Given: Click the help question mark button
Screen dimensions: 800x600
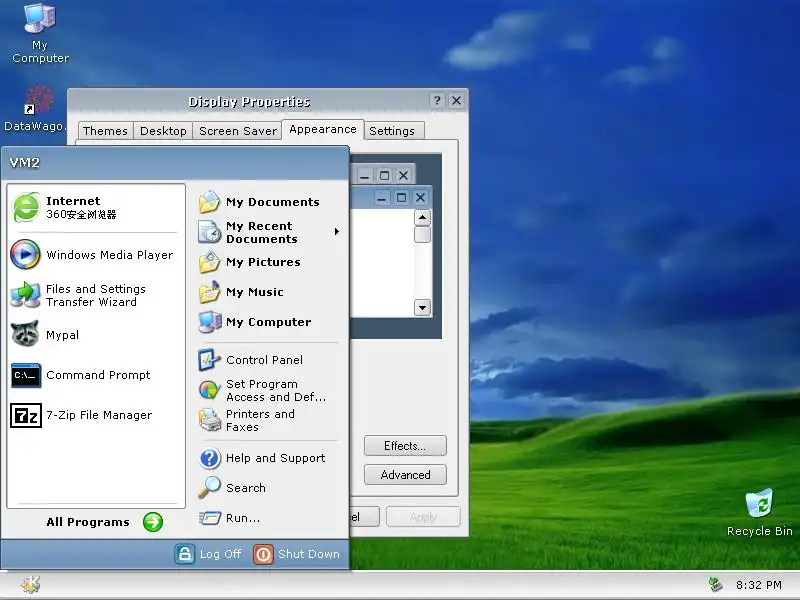Looking at the screenshot, I should pos(437,101).
